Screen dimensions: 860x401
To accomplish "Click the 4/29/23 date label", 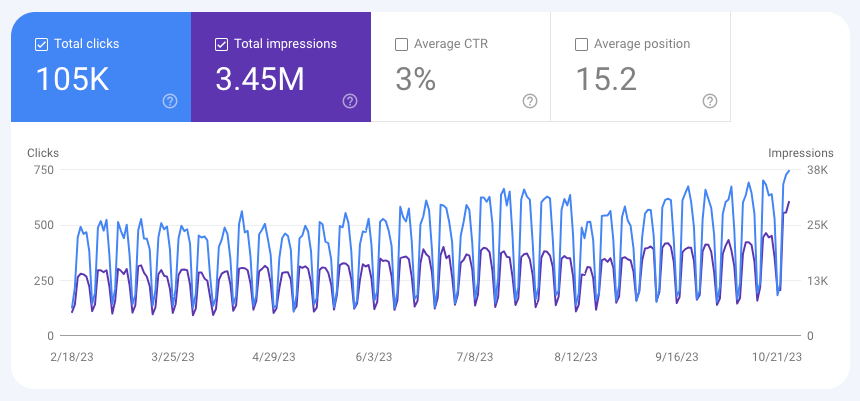I will pos(274,357).
